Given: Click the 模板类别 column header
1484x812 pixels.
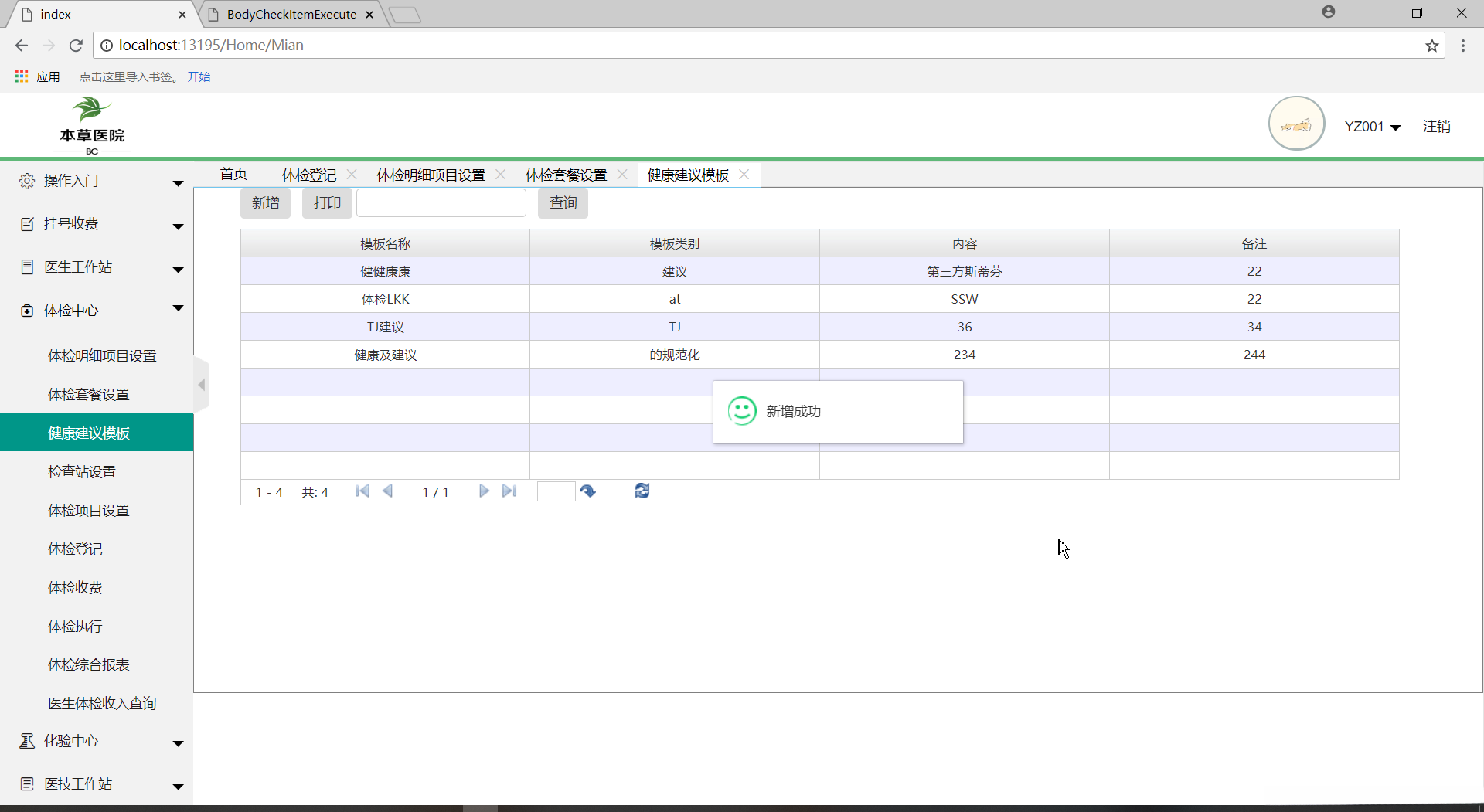Looking at the screenshot, I should 675,243.
